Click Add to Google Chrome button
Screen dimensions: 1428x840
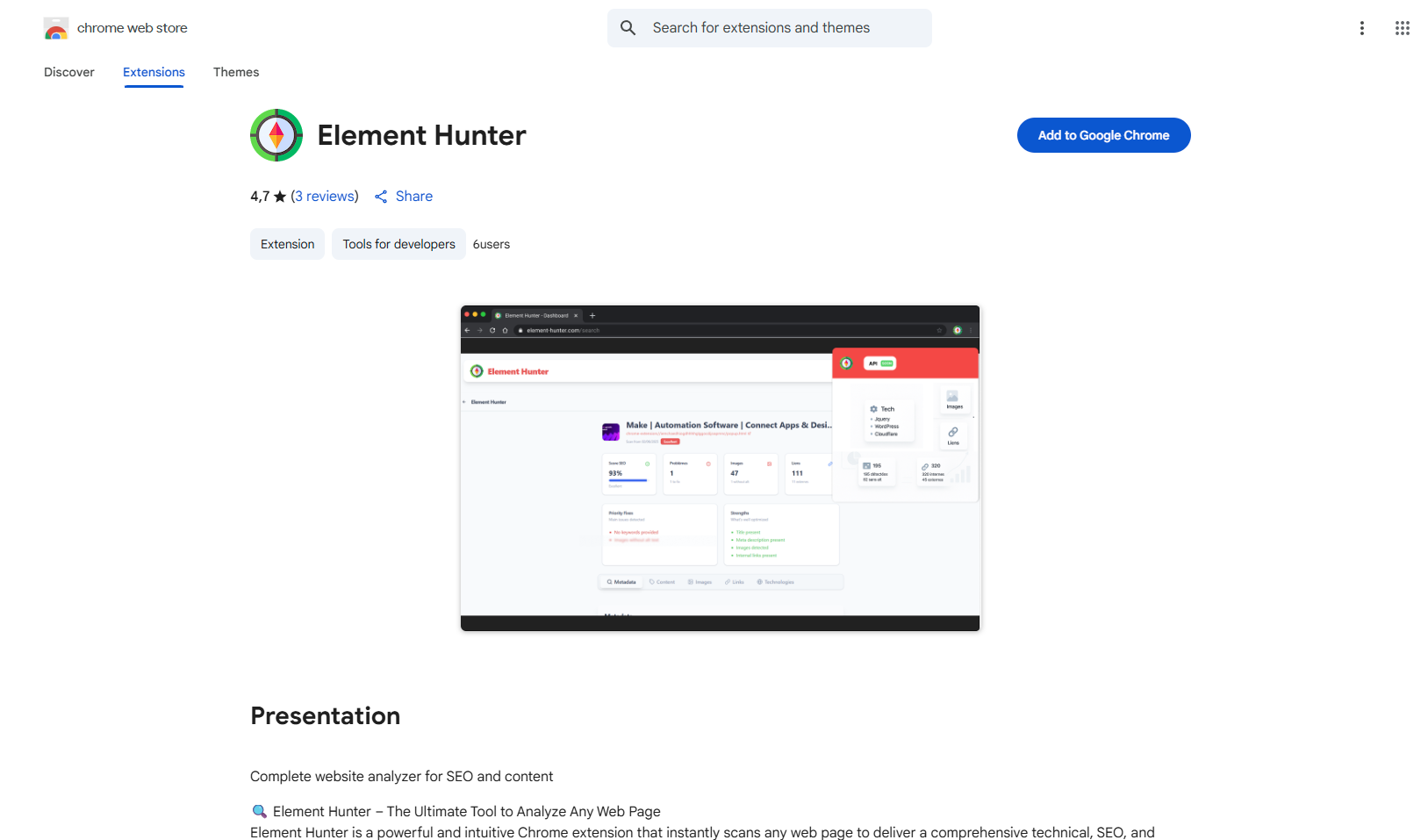(1103, 135)
